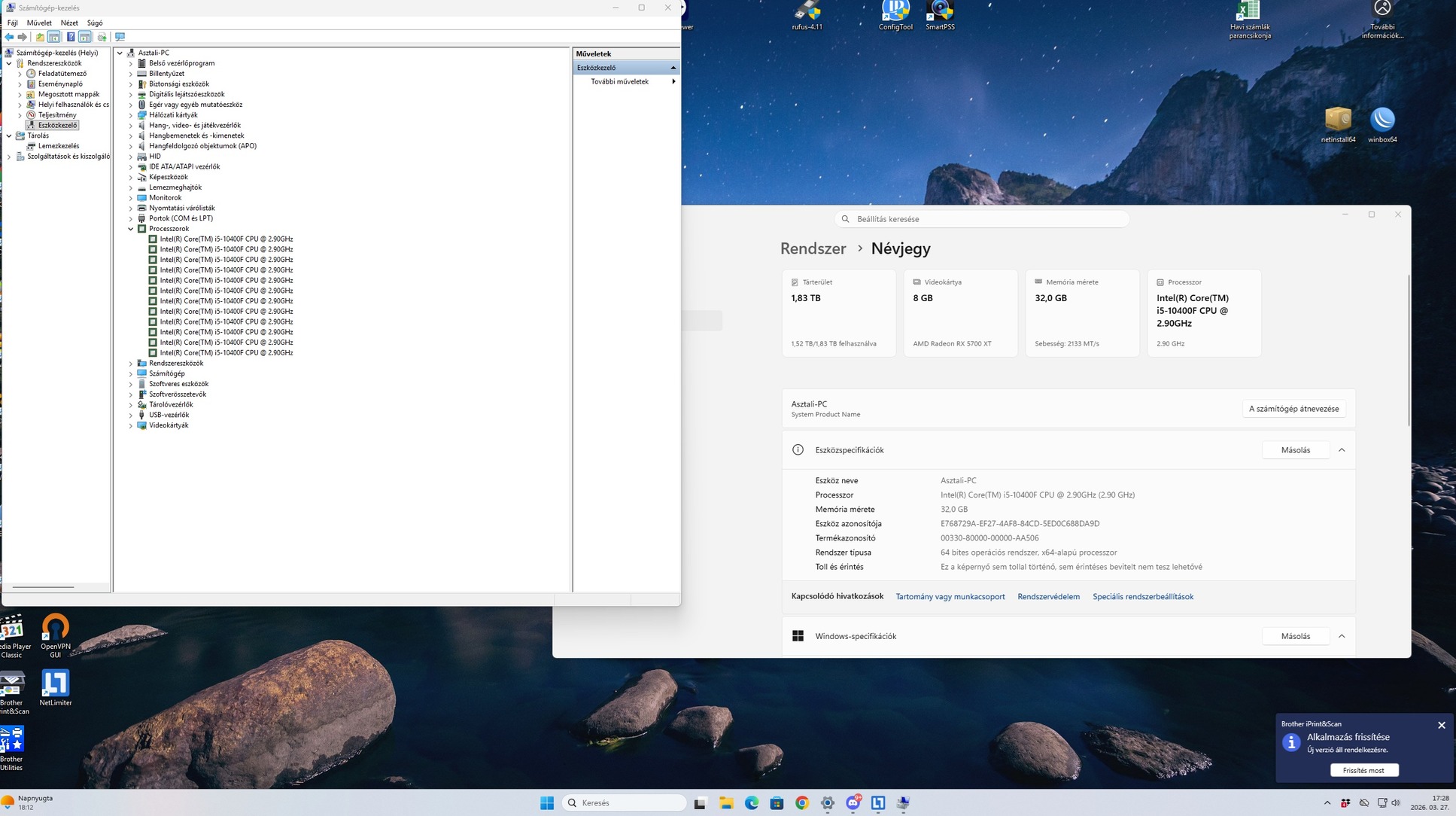Click the blue Back arrow in toolbar
The image size is (1456, 816).
click(9, 37)
